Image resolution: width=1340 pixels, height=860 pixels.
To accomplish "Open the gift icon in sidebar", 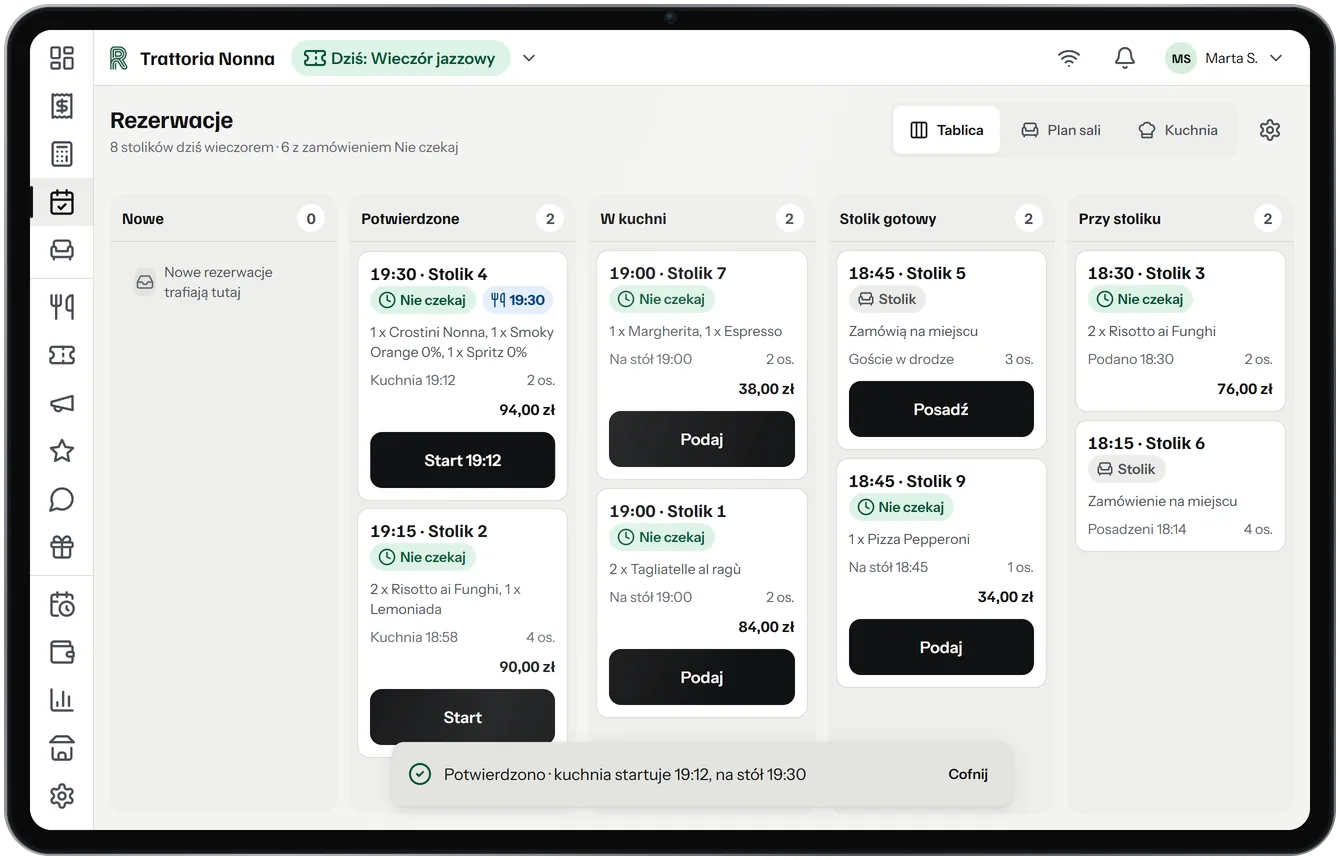I will (x=62, y=547).
